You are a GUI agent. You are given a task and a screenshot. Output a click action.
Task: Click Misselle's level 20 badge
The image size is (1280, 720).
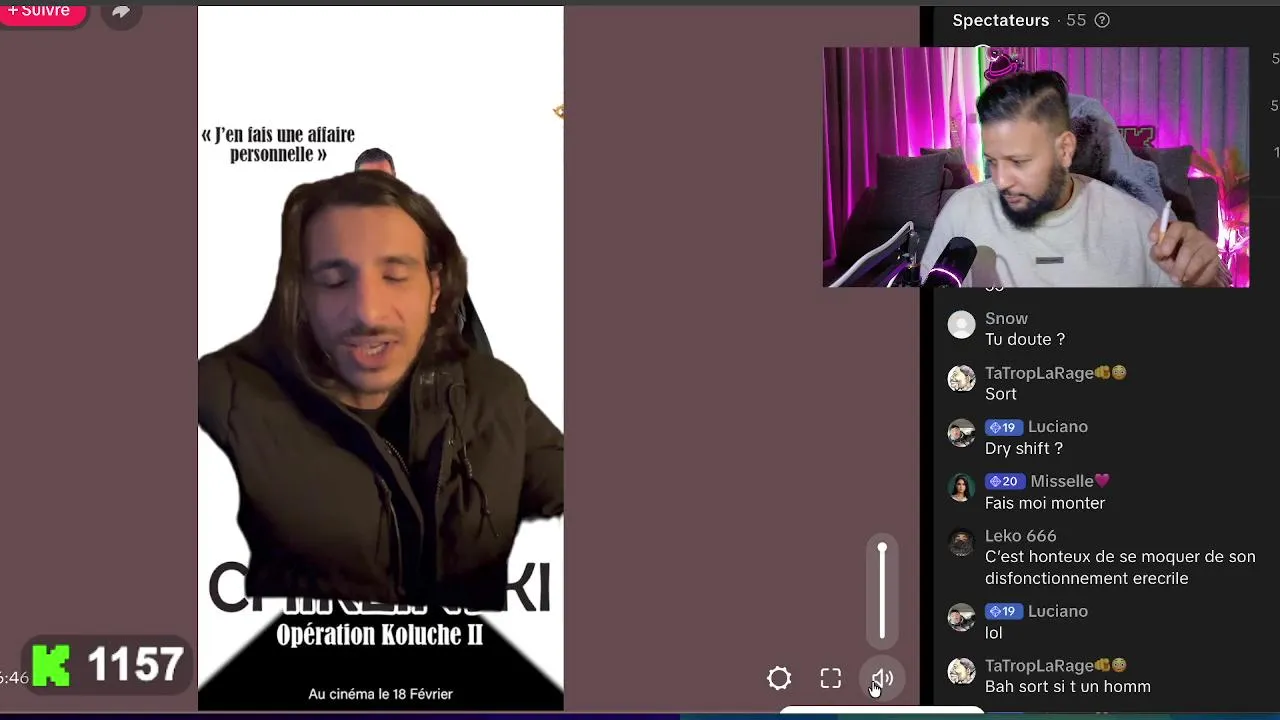click(1004, 481)
